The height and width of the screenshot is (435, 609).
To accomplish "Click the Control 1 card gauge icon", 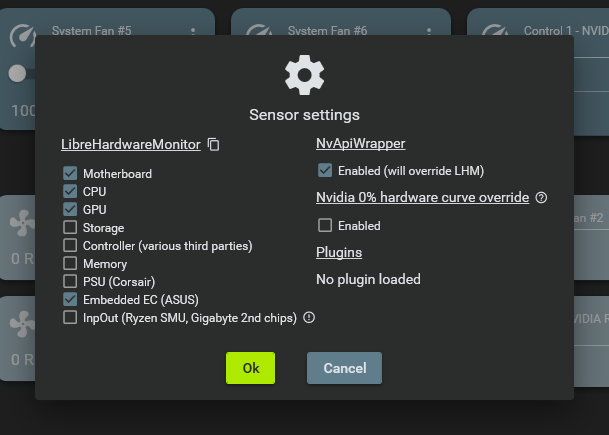I will tap(495, 33).
